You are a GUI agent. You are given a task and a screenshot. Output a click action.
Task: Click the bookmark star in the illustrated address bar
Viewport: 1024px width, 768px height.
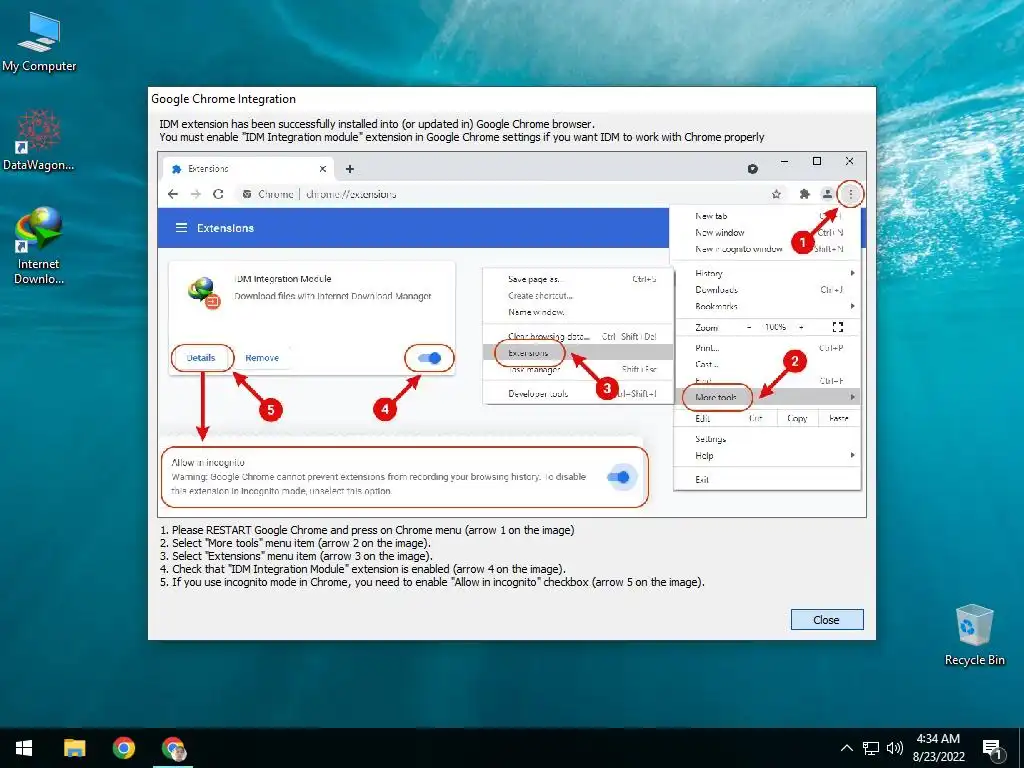[x=776, y=194]
